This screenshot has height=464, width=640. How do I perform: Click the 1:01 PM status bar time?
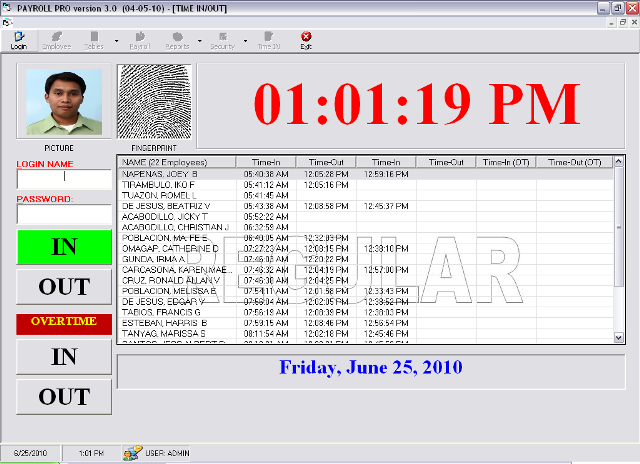[91, 453]
